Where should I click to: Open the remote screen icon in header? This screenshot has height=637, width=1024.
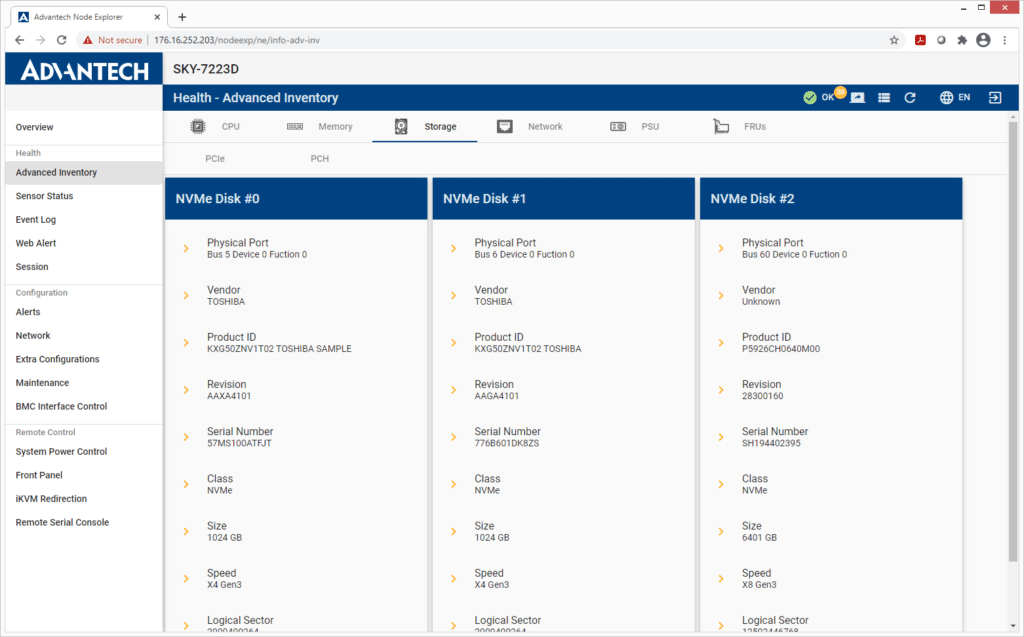click(x=857, y=97)
